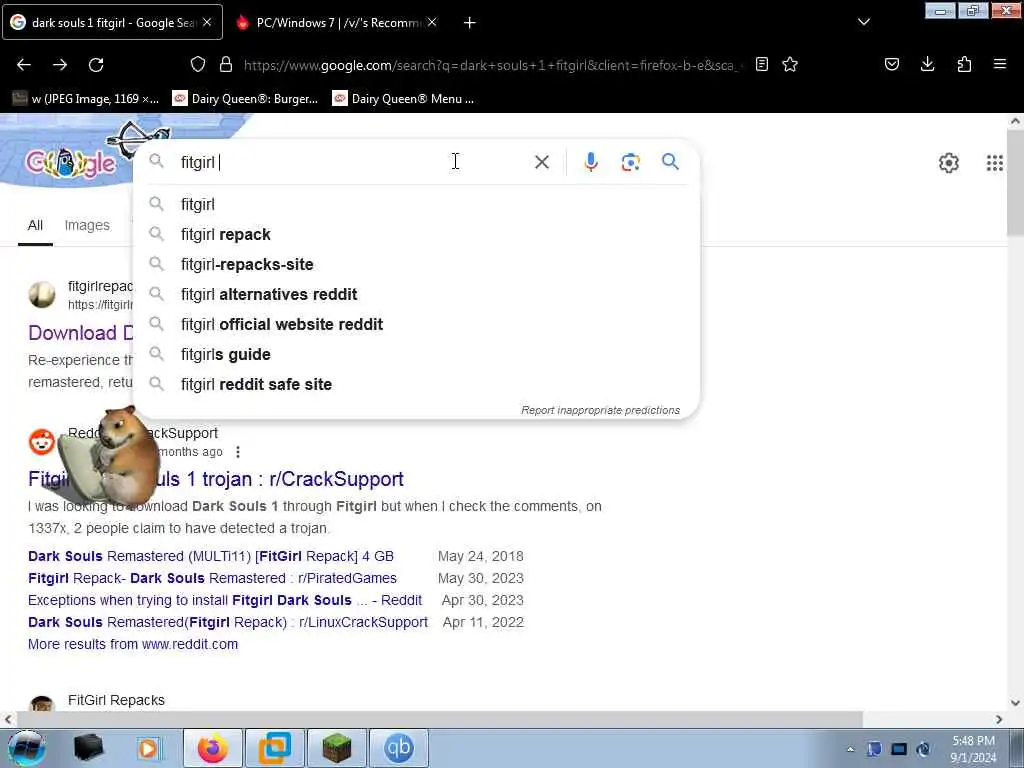Open r/PiratedGames Fitgirl Repack link

click(212, 578)
